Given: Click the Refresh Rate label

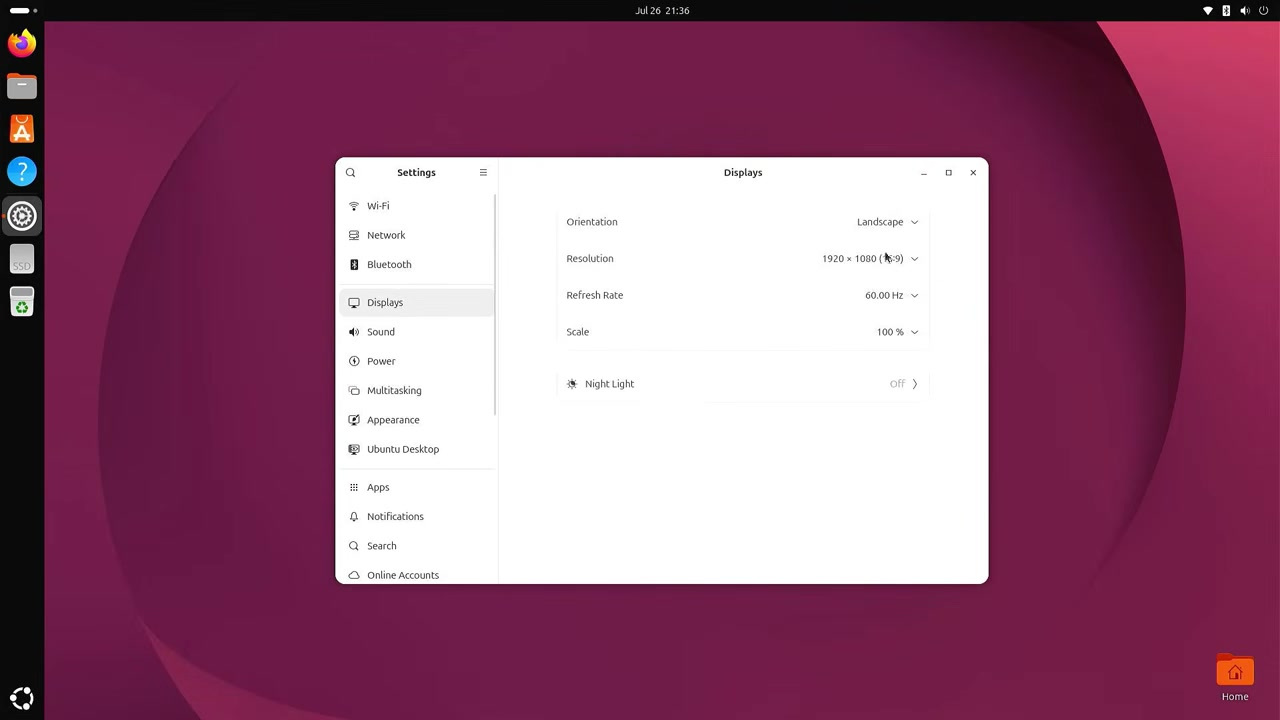Looking at the screenshot, I should (595, 295).
